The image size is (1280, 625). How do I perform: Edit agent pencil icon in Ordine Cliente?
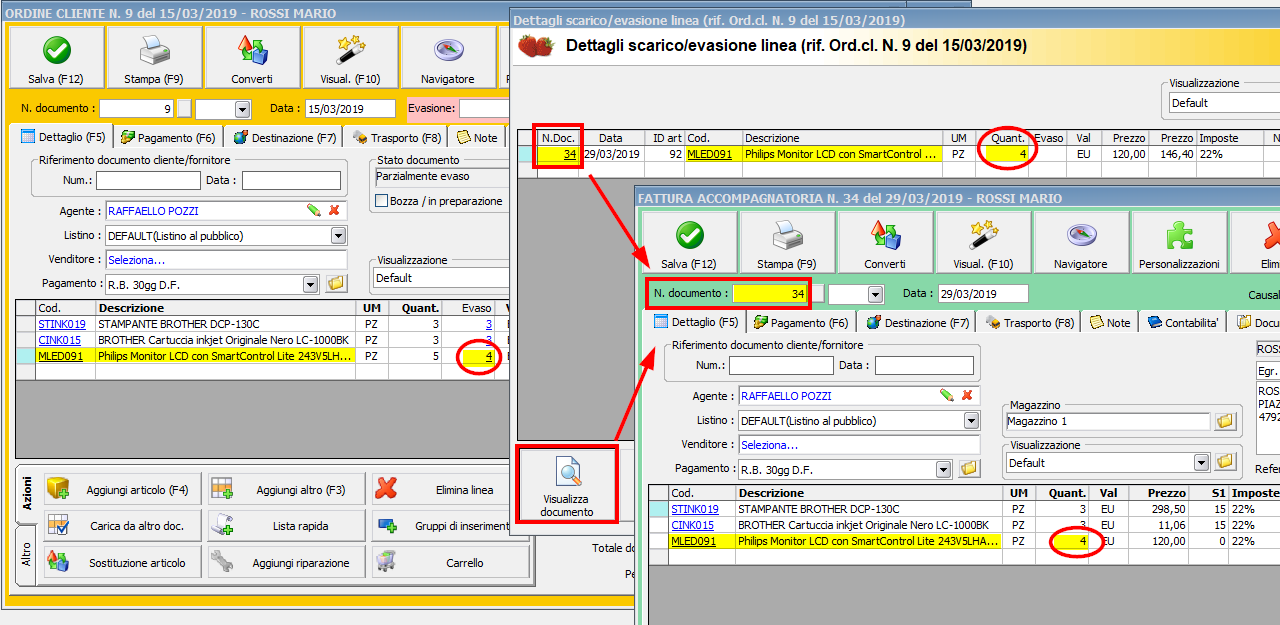coord(314,211)
